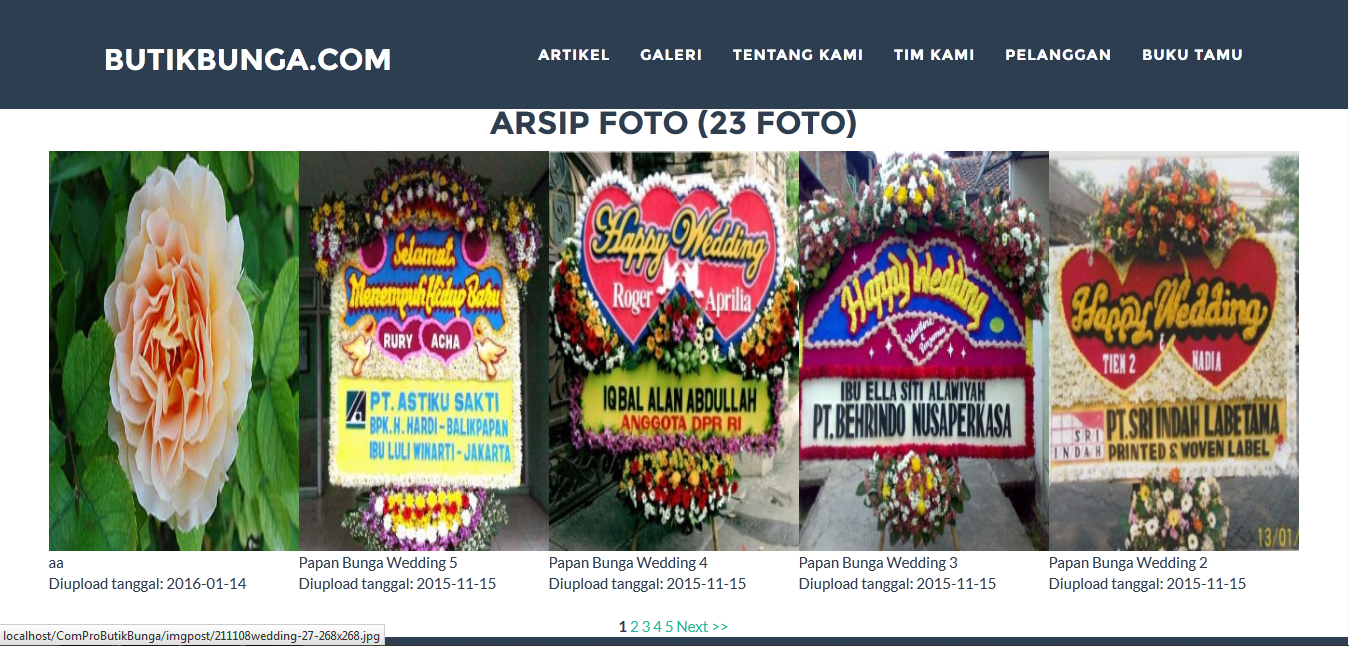Open the TENTANG KAMI menu item
This screenshot has width=1349, height=646.
click(x=798, y=55)
